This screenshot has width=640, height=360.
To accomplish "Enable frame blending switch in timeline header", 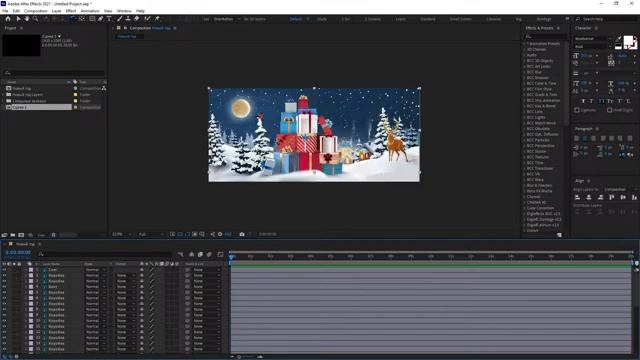I will coord(200,254).
